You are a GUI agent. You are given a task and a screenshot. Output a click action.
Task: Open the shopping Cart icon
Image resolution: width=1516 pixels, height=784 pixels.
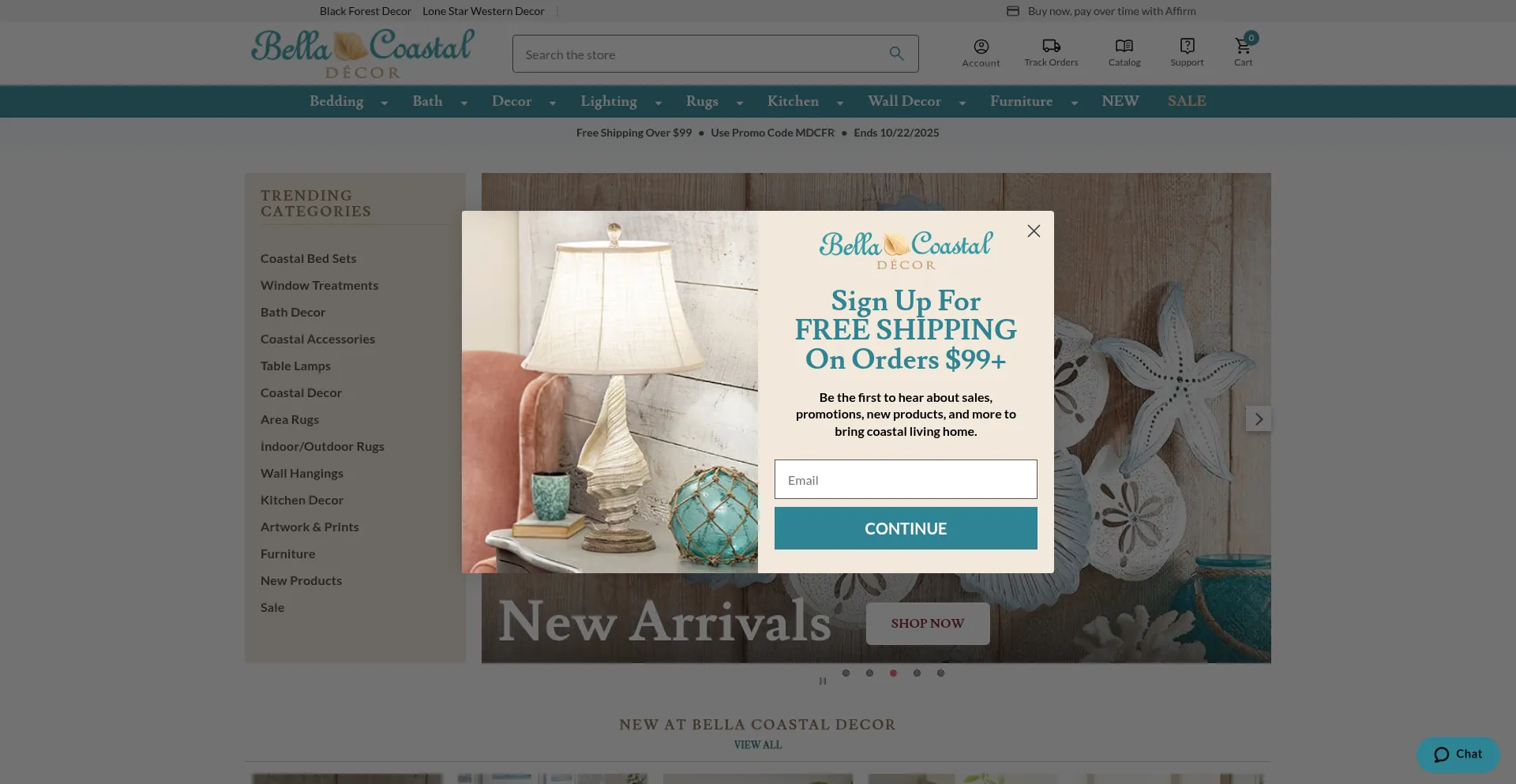tap(1243, 46)
